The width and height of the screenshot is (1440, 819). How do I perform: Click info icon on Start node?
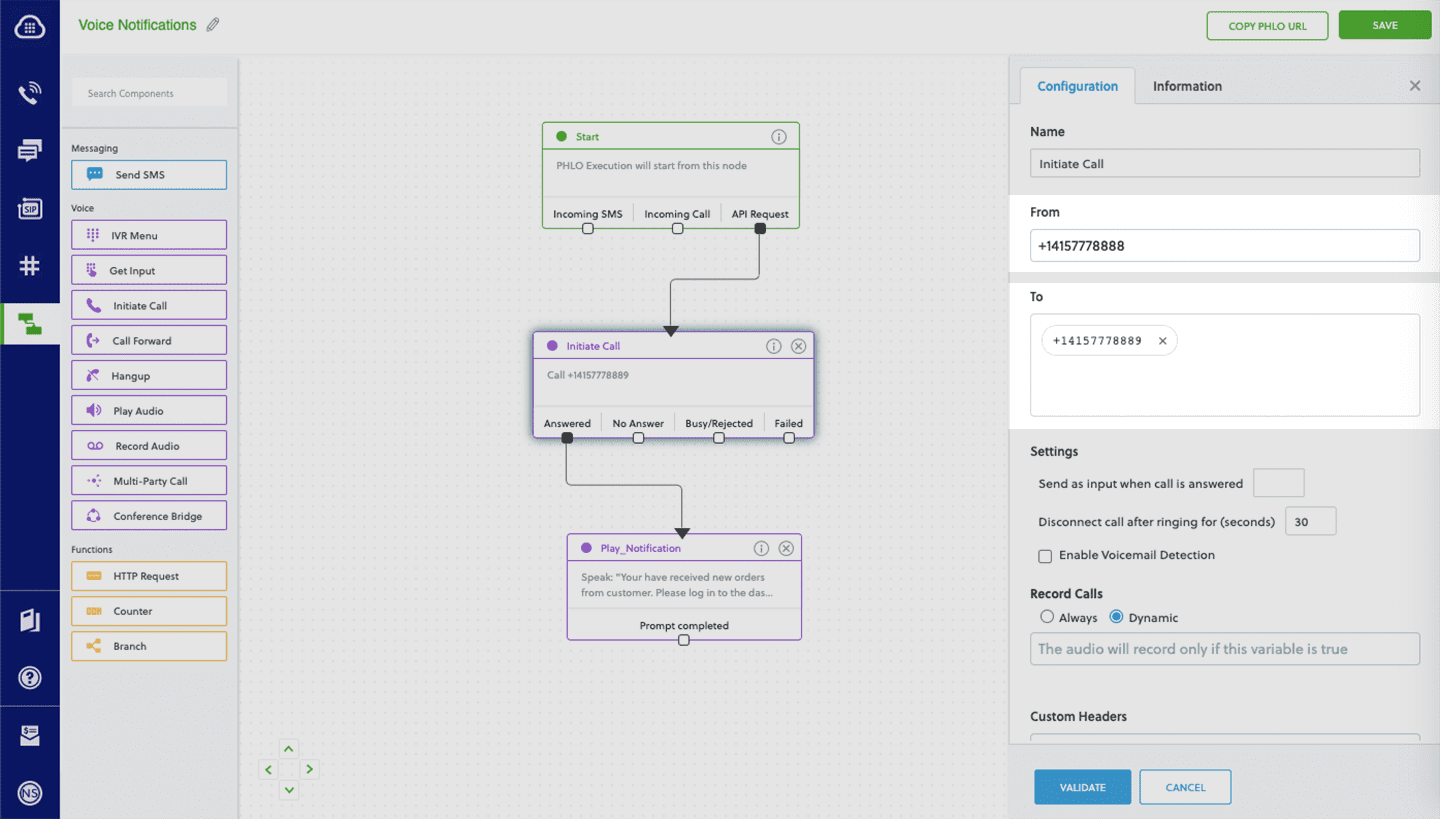coord(778,137)
